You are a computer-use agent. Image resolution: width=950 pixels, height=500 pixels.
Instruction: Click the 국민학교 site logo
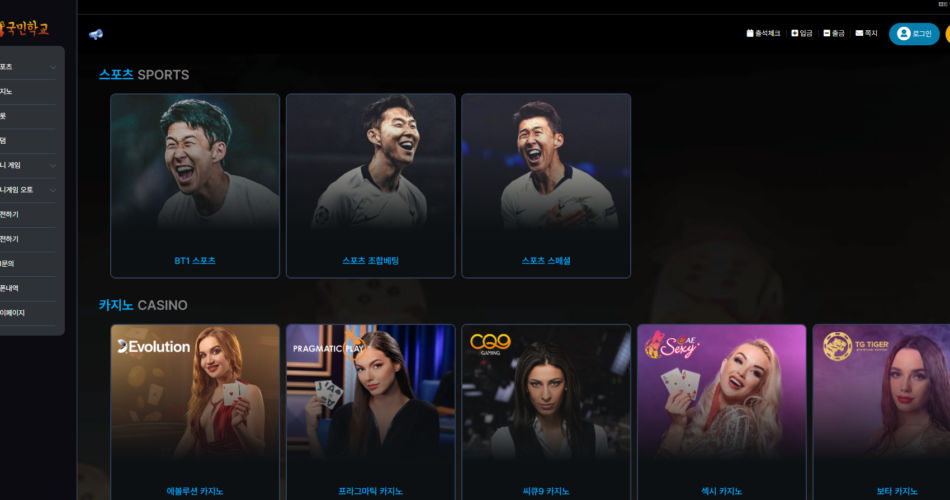24,28
